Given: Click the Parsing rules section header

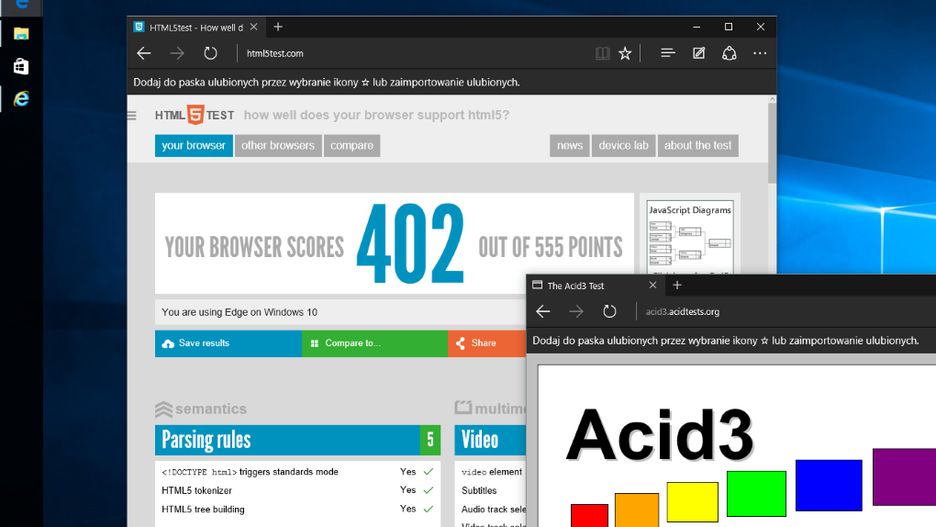Looking at the screenshot, I should (297, 440).
